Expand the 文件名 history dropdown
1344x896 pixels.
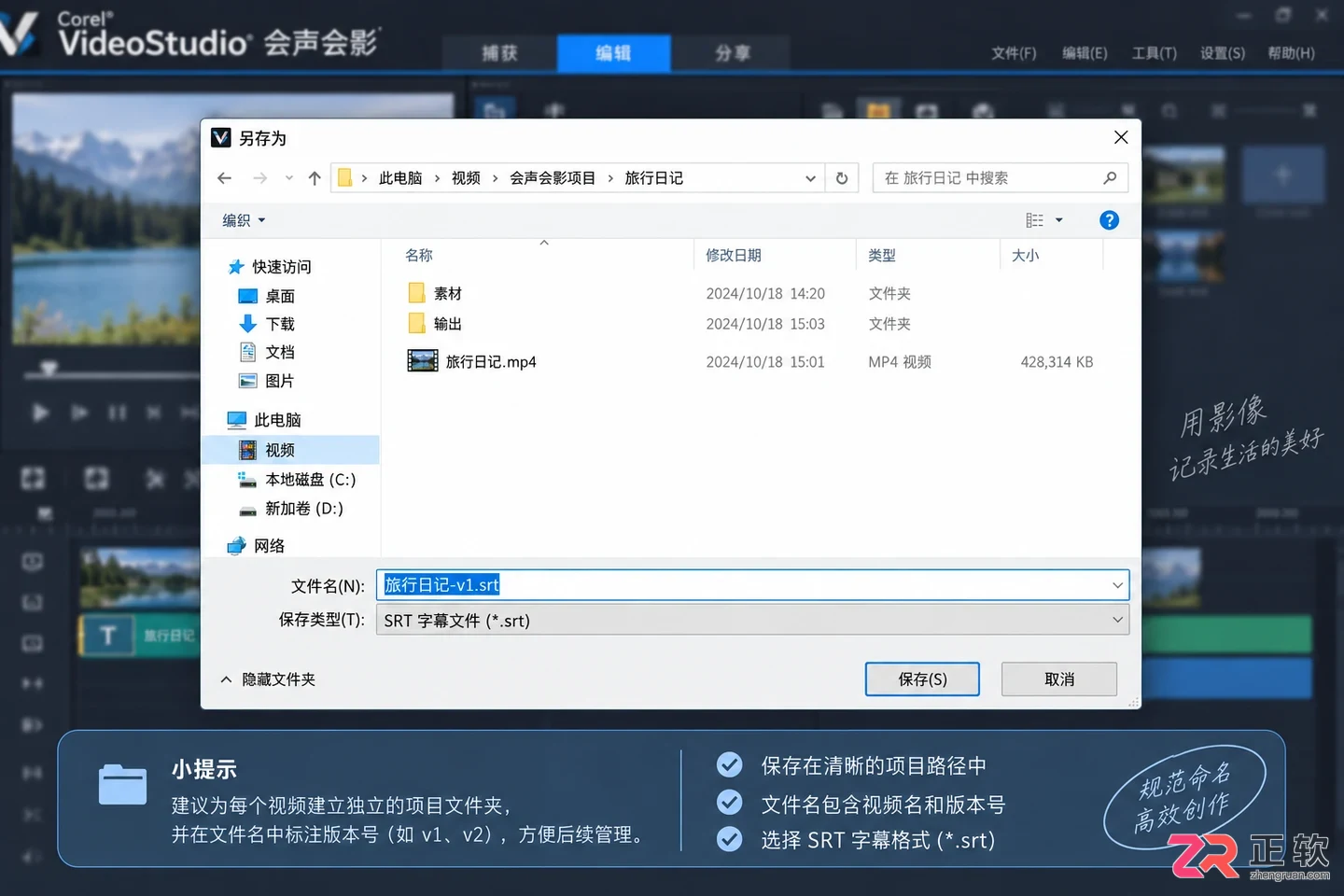coord(1117,585)
